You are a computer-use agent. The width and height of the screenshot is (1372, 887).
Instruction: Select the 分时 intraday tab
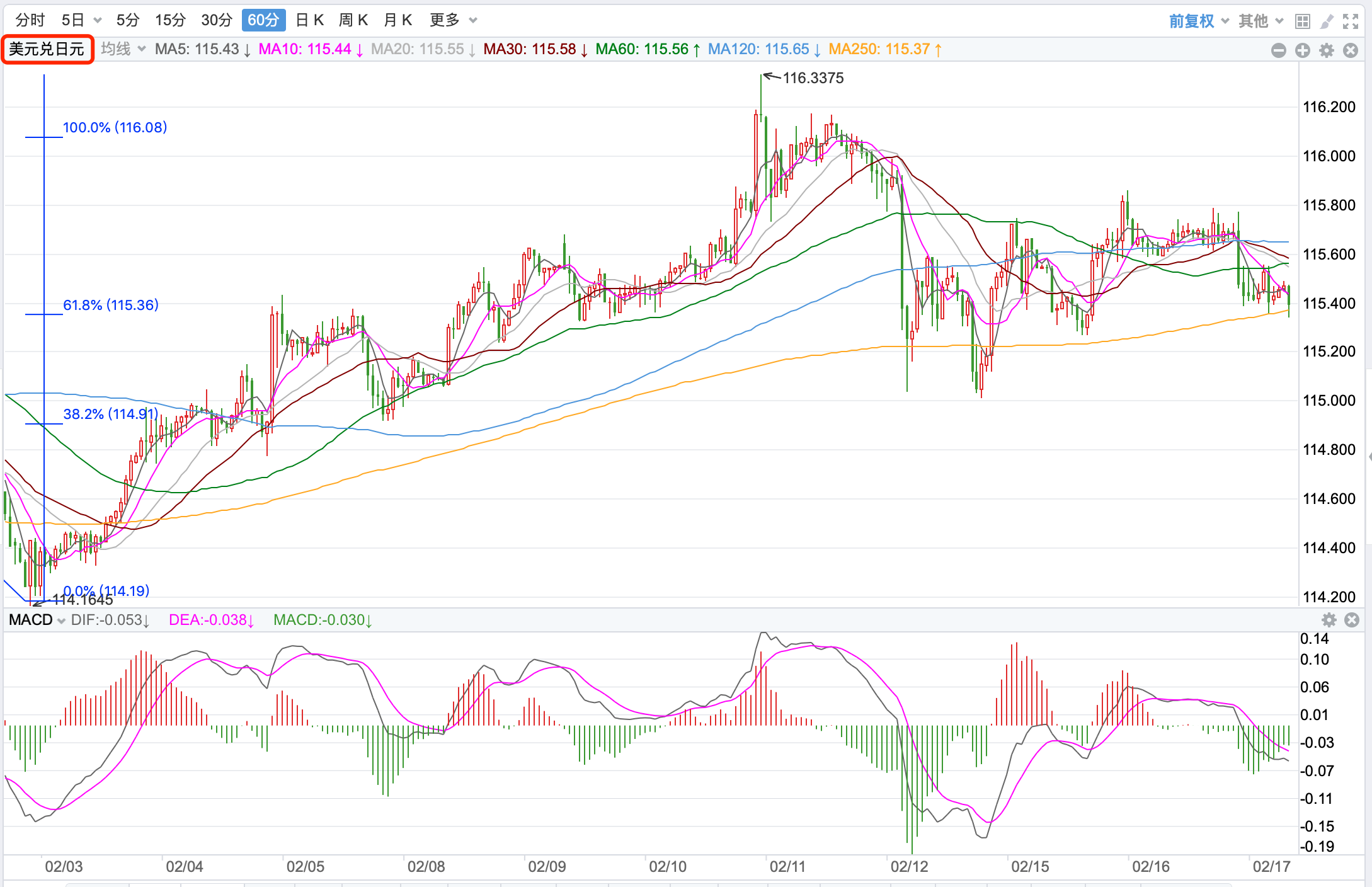[30, 20]
